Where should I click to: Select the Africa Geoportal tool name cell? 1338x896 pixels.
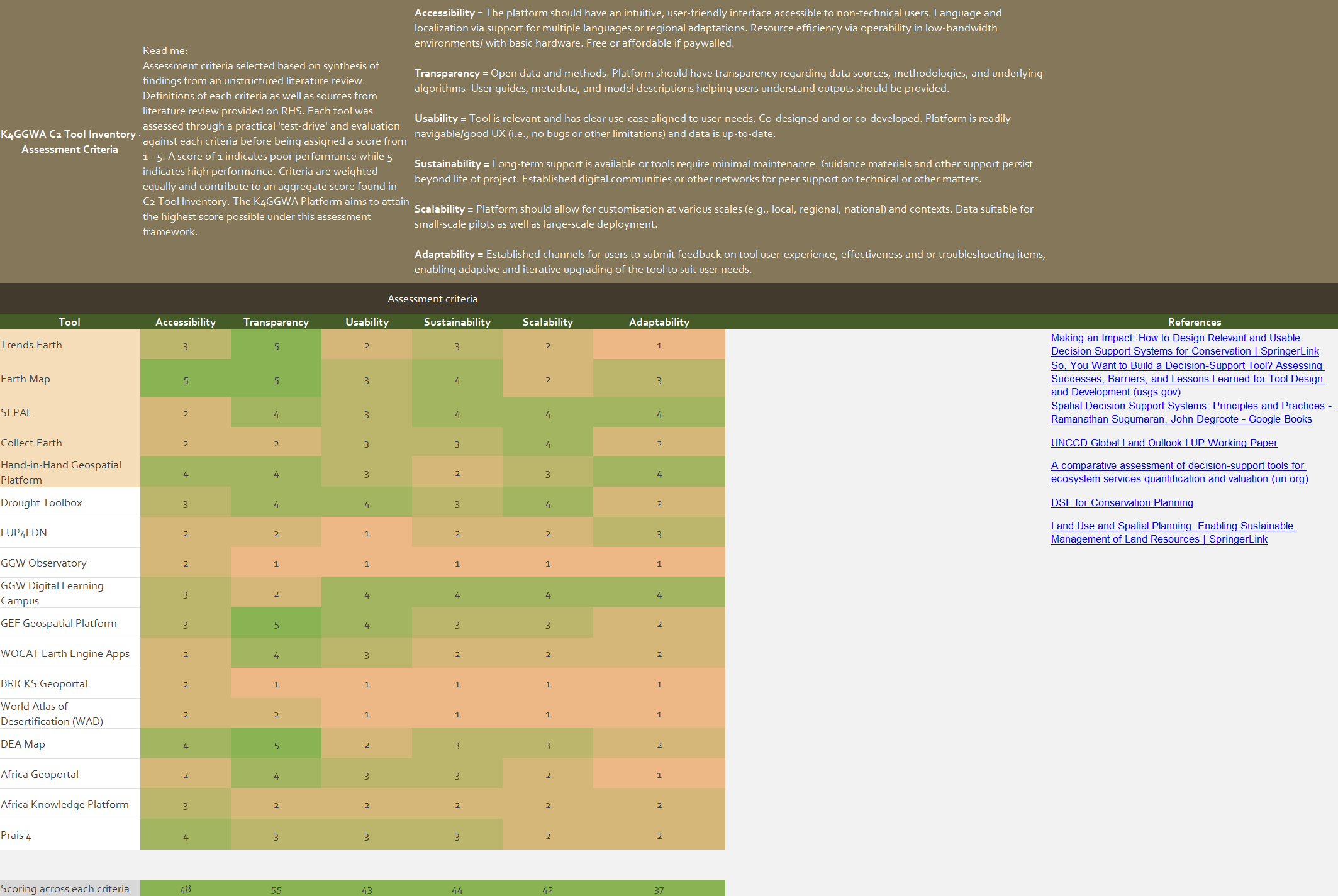pos(70,774)
